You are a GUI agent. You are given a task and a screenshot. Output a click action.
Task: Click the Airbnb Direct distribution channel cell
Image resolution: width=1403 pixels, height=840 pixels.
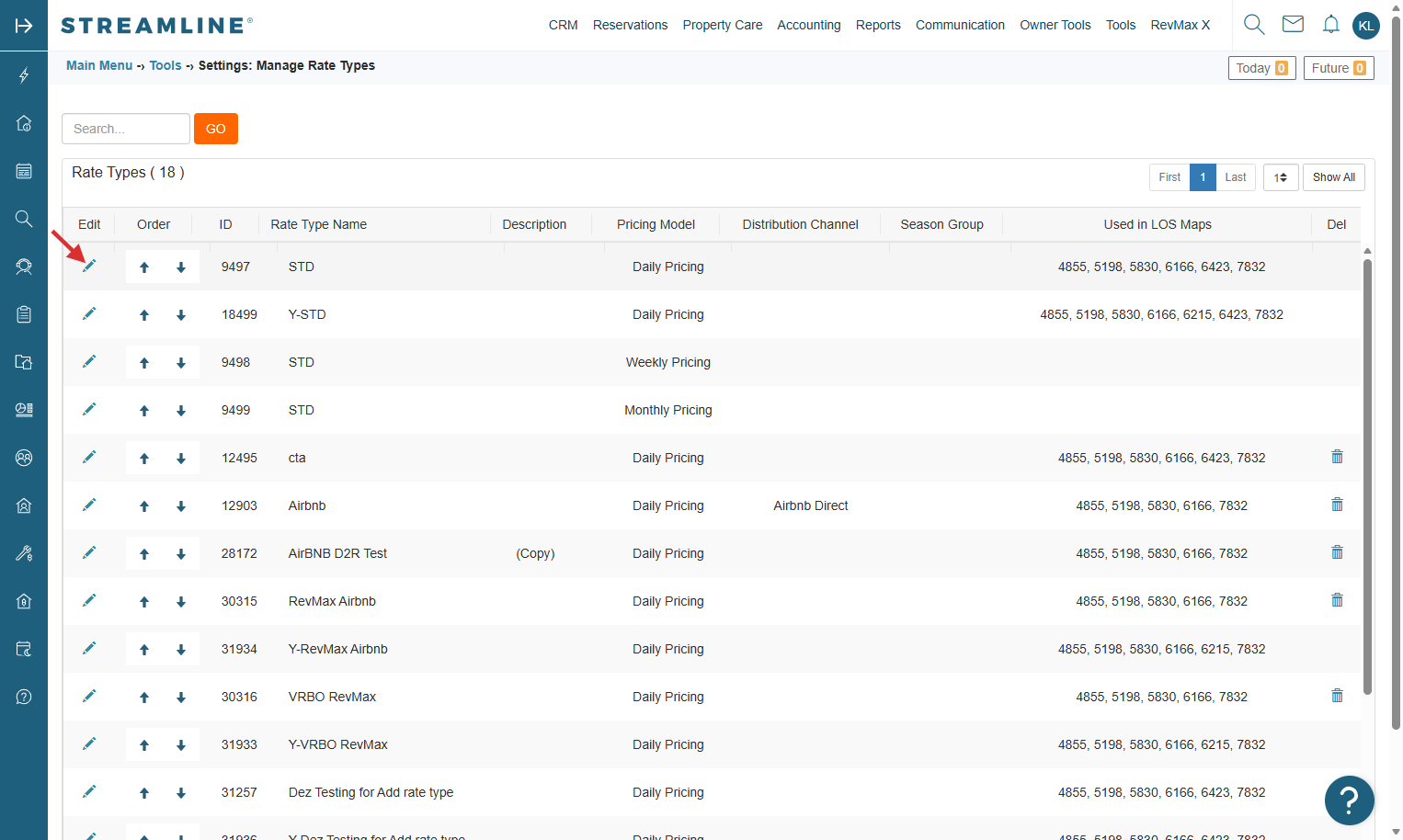[x=811, y=505]
